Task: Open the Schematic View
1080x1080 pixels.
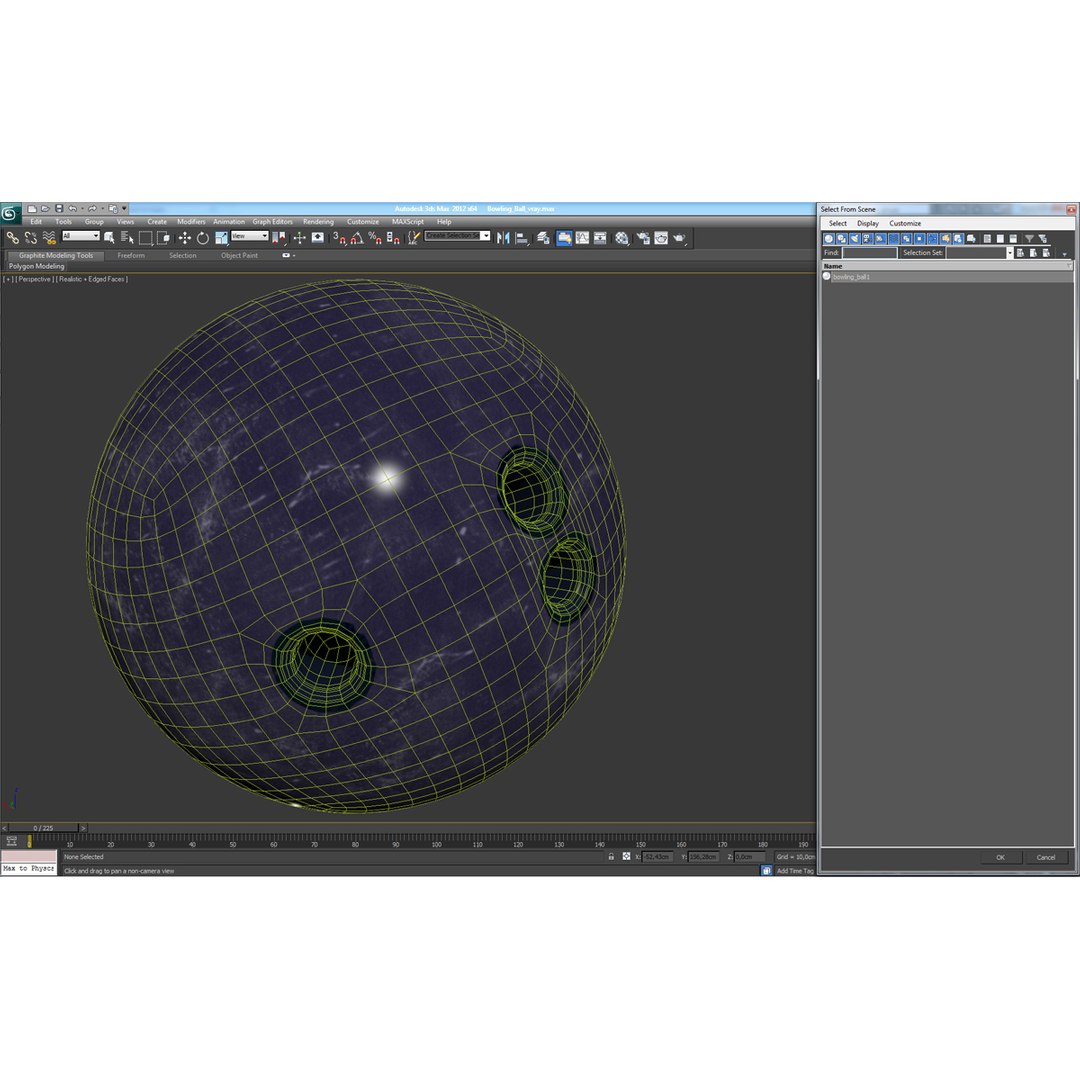Action: tap(601, 238)
